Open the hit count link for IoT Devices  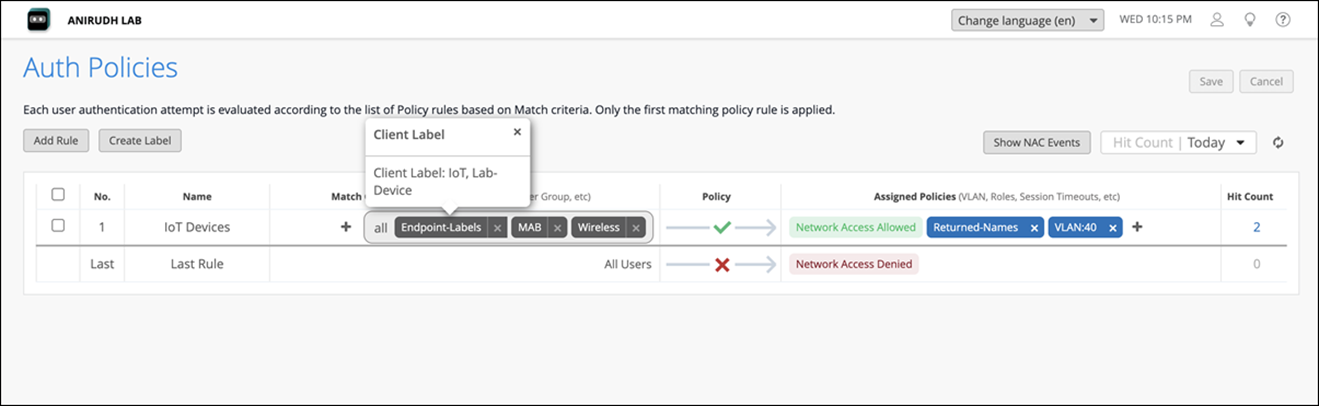point(1256,227)
